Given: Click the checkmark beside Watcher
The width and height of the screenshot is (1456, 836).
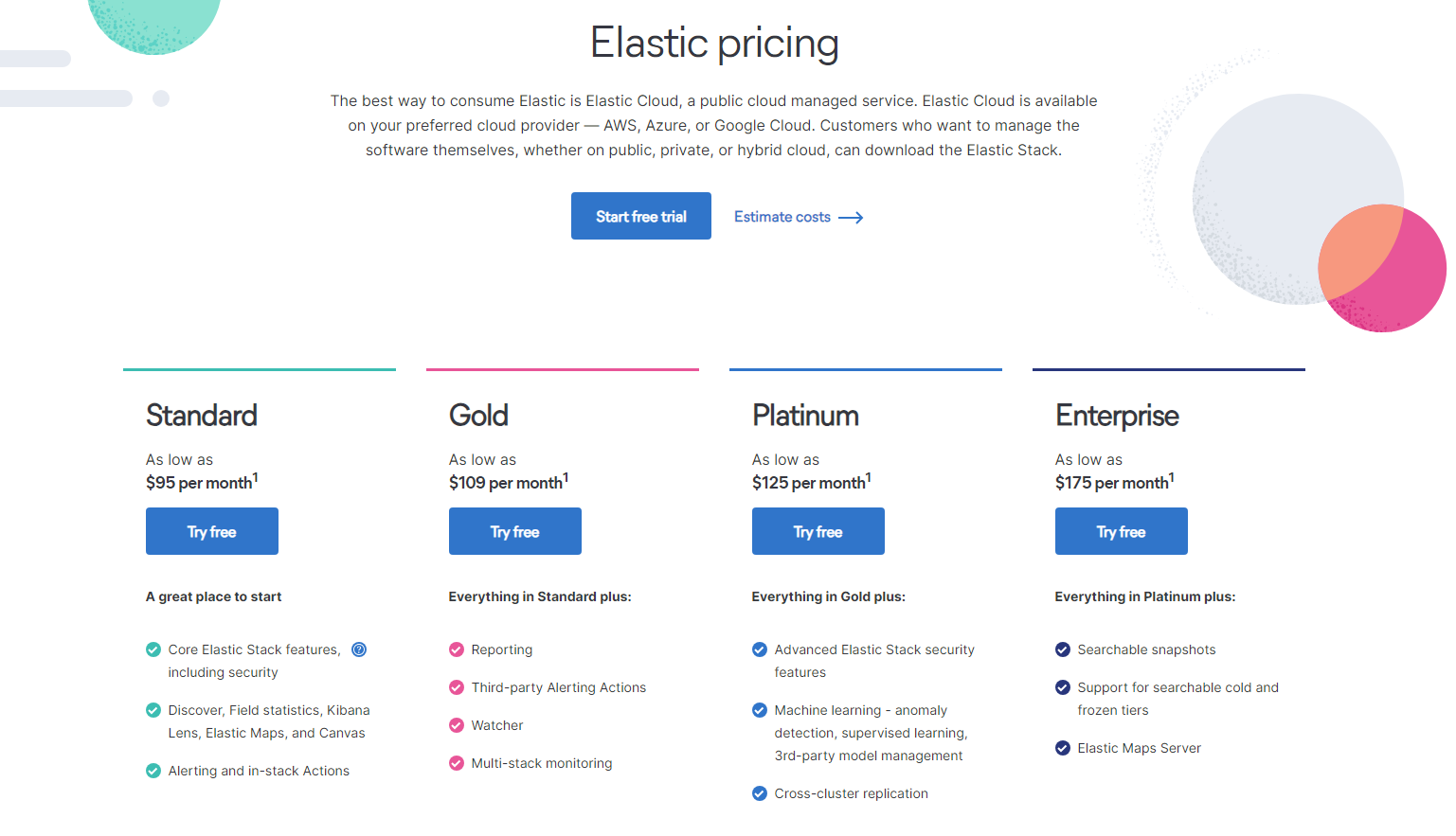Looking at the screenshot, I should coord(457,725).
